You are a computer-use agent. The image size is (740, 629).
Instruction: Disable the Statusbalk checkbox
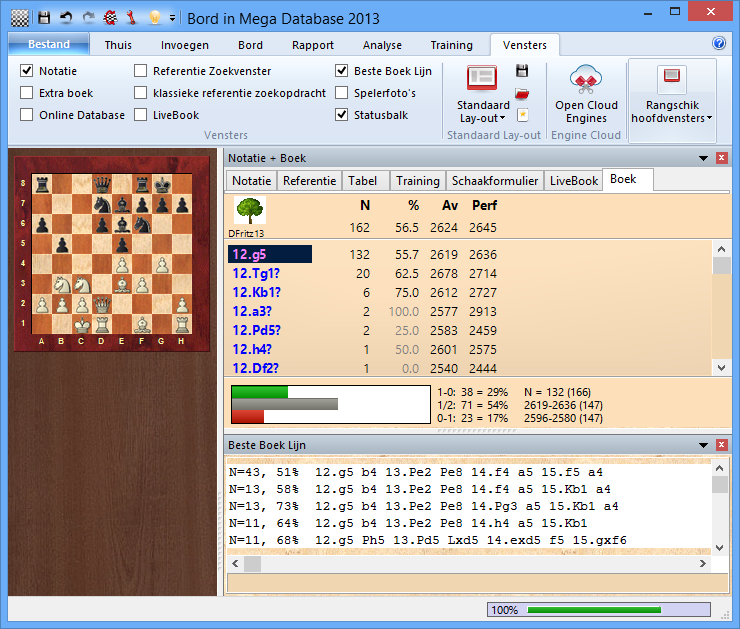[x=342, y=115]
